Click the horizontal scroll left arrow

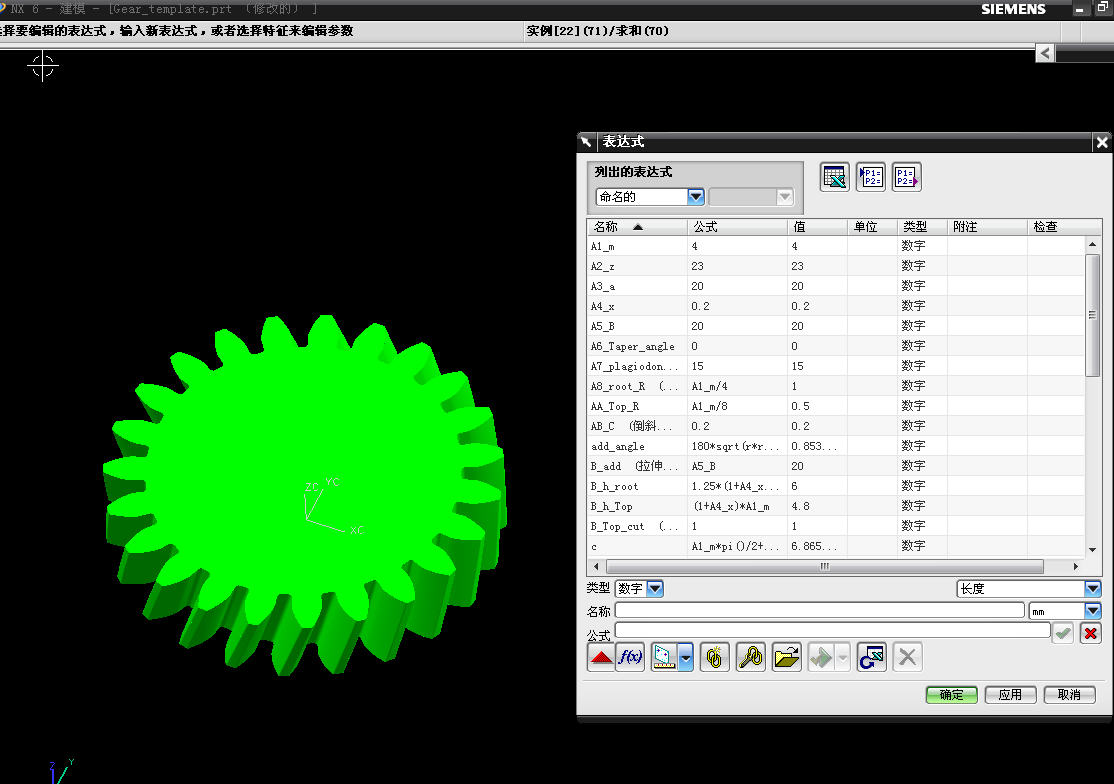(595, 566)
